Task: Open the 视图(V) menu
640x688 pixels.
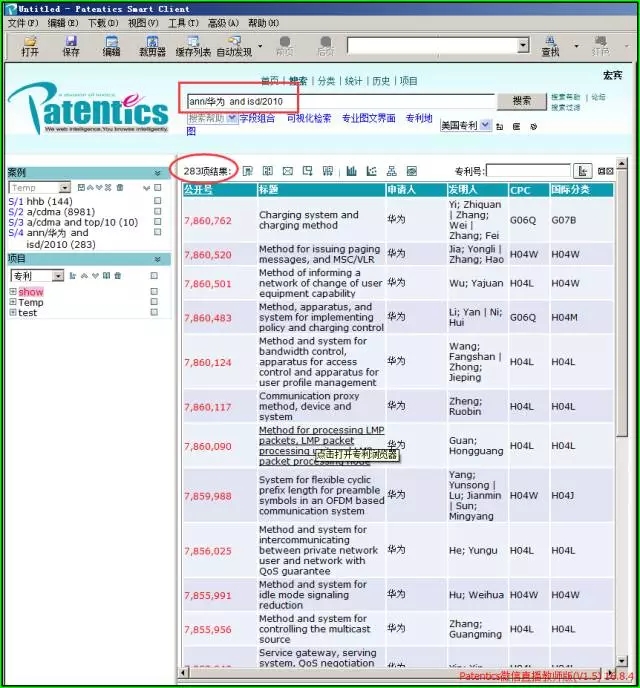Action: (x=142, y=23)
